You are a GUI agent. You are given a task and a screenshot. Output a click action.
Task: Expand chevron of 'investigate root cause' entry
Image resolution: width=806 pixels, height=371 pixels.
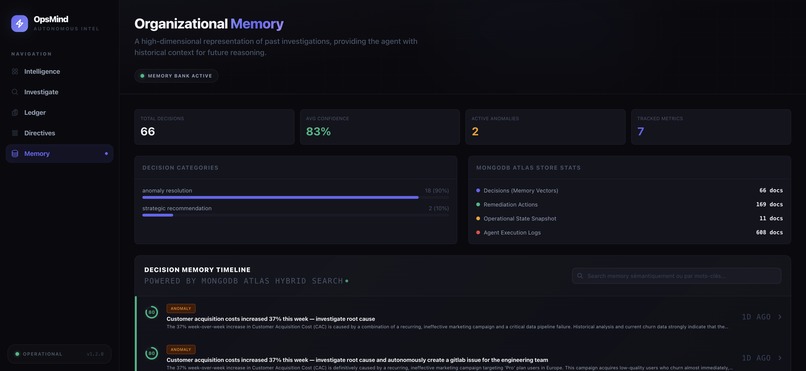tap(780, 317)
